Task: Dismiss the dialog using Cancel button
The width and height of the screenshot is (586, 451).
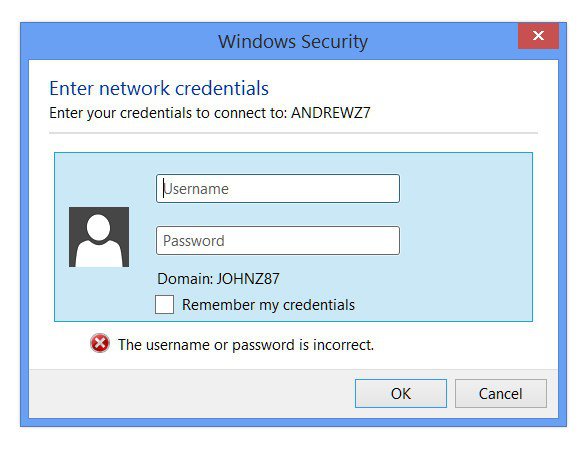Action: pyautogui.click(x=501, y=393)
